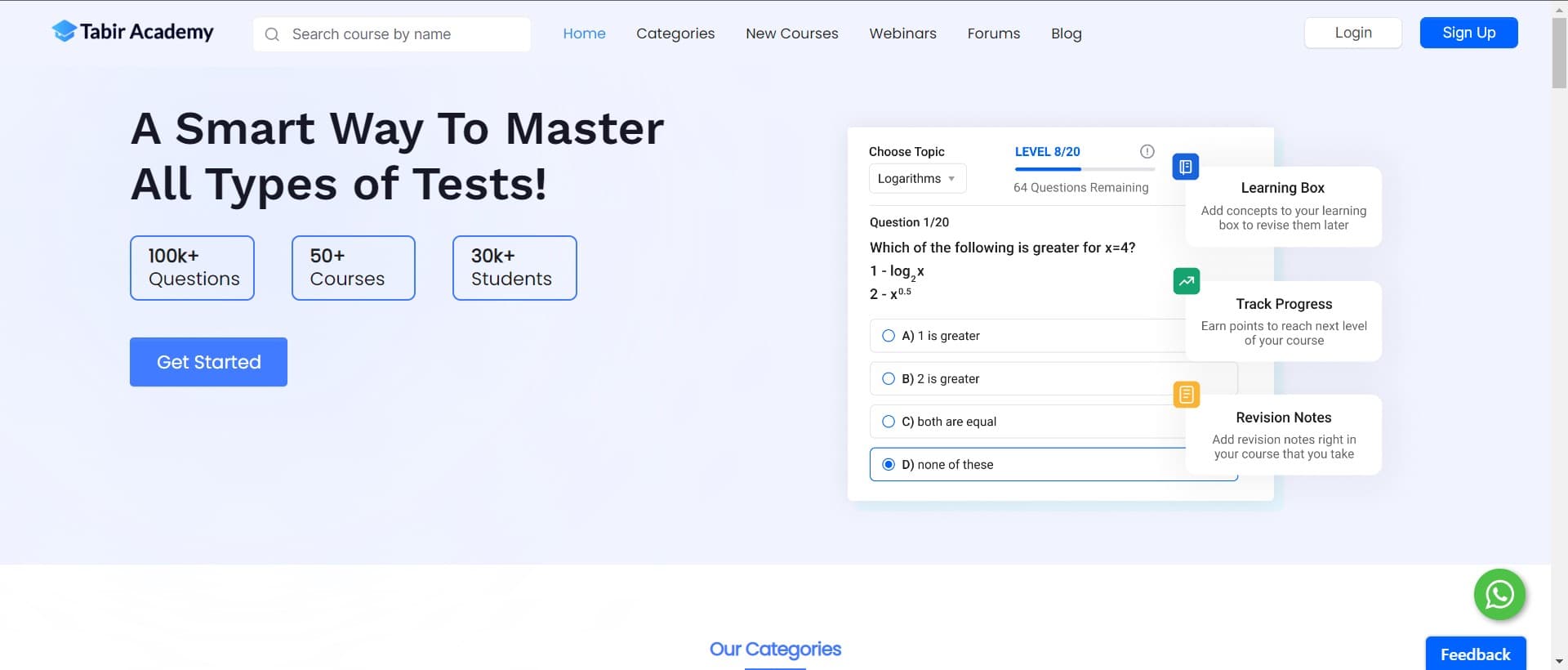Choose option C) both are equal
This screenshot has height=670, width=1568.
click(x=889, y=422)
